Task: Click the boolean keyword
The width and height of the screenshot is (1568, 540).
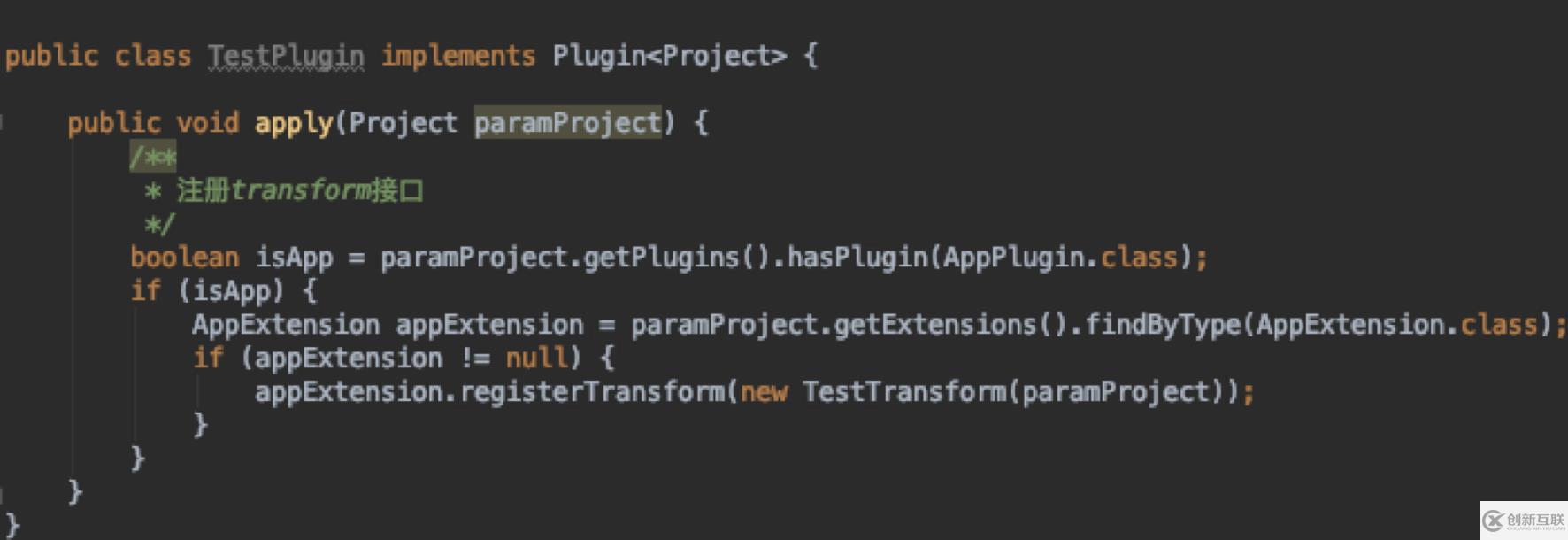Action: coord(184,258)
